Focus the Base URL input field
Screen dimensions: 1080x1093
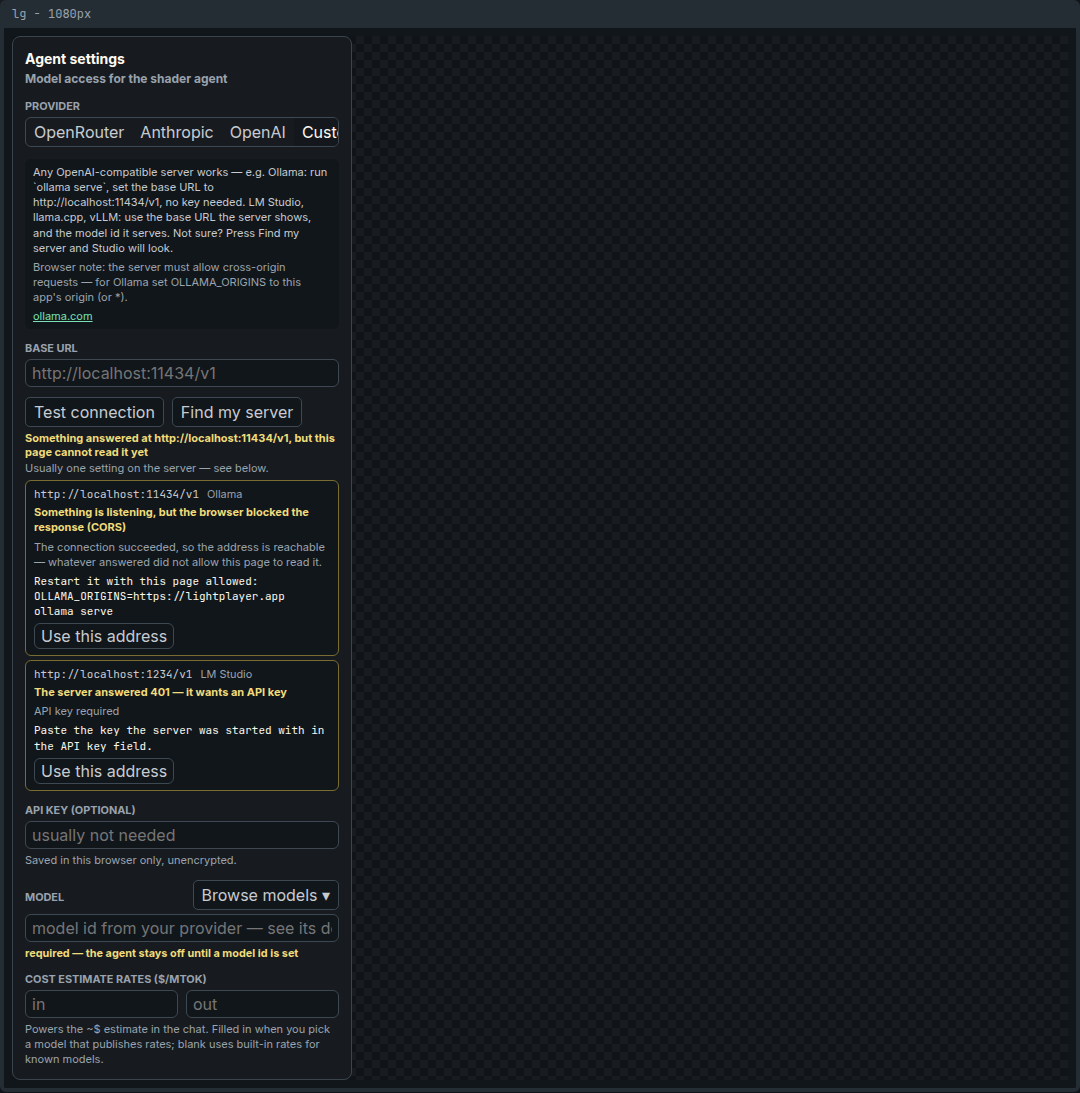tap(182, 373)
